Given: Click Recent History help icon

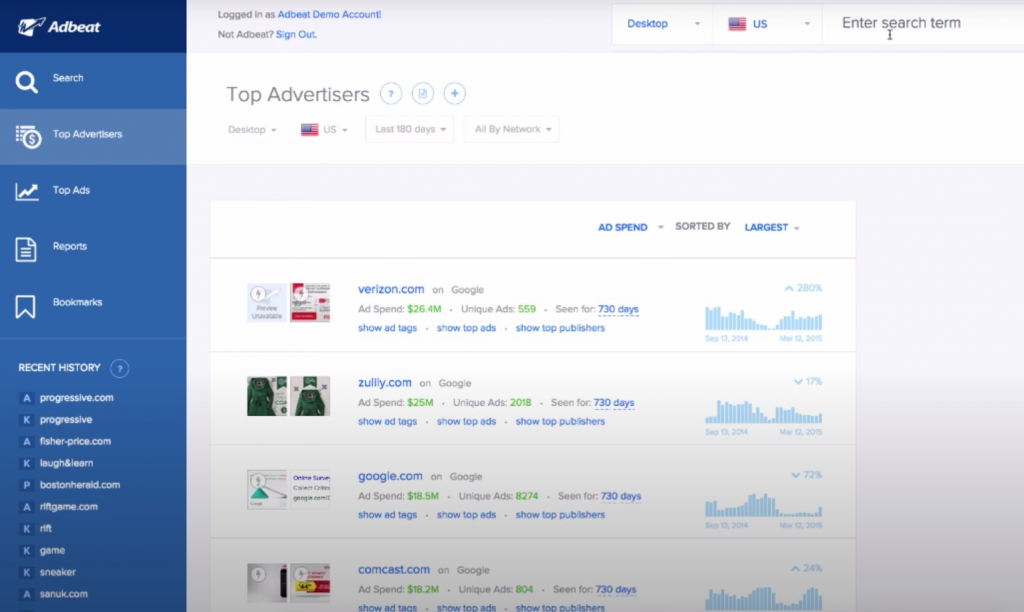Looking at the screenshot, I should click(x=120, y=368).
